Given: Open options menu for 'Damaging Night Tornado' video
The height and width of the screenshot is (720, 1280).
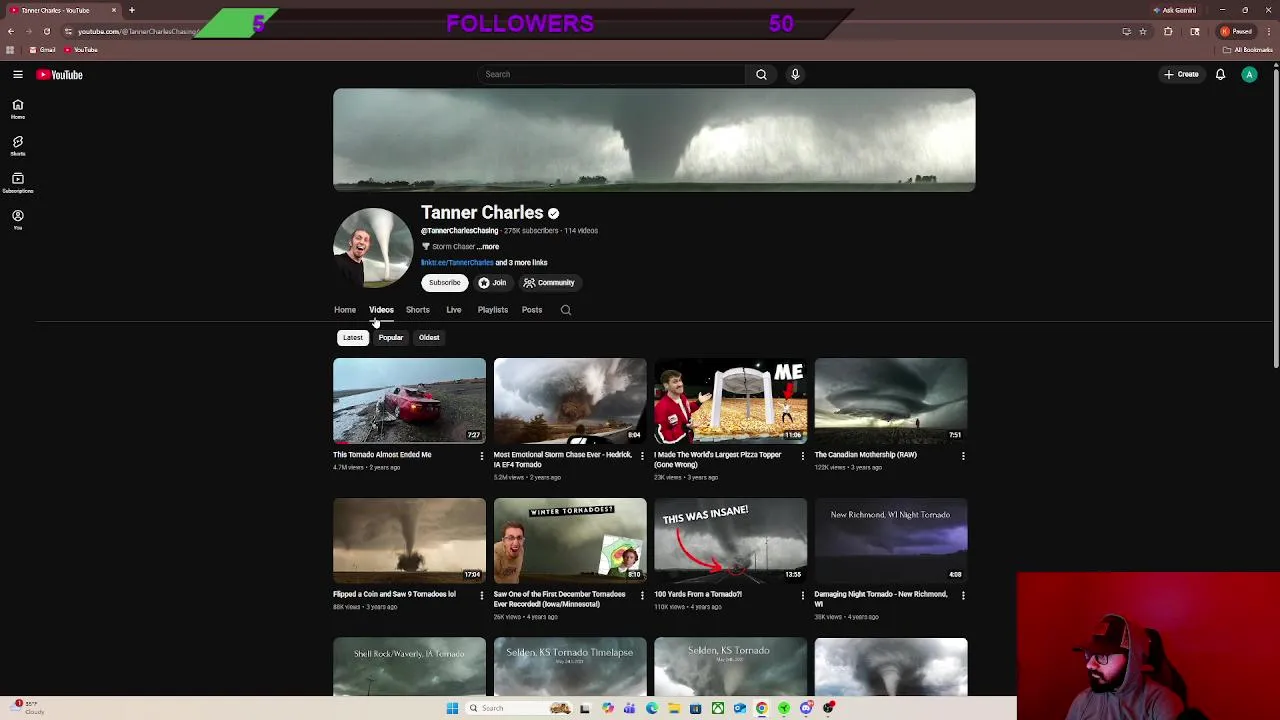Looking at the screenshot, I should coord(963,596).
